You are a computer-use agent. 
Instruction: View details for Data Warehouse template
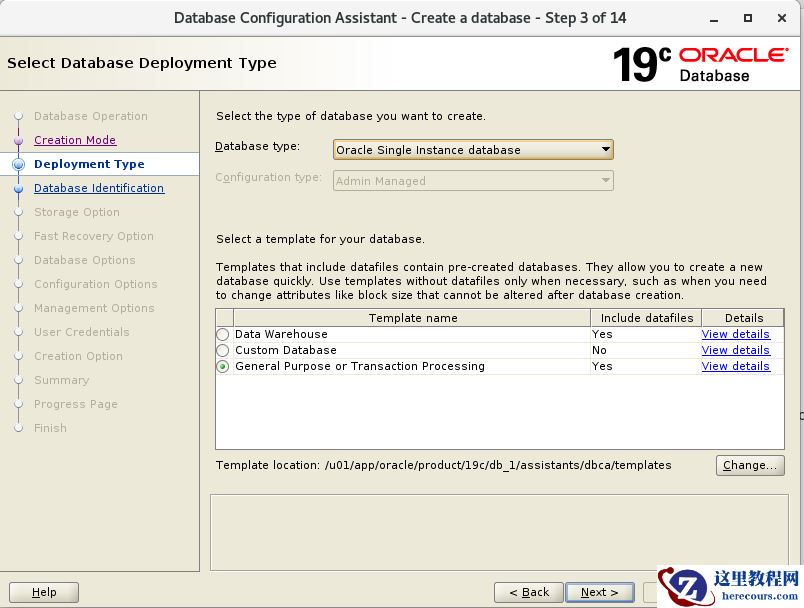point(735,334)
